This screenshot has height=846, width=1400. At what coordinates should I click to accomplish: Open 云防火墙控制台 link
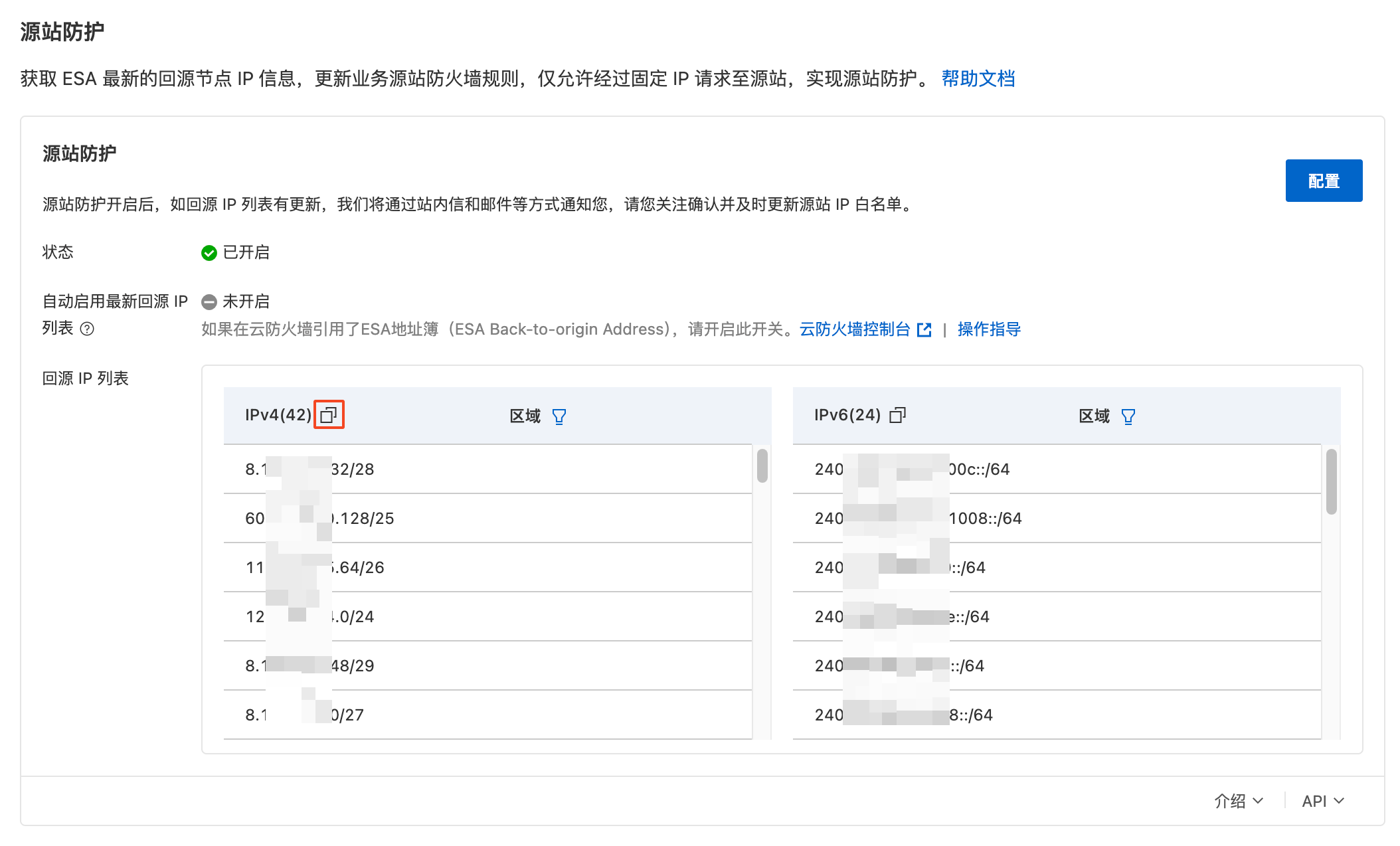854,329
